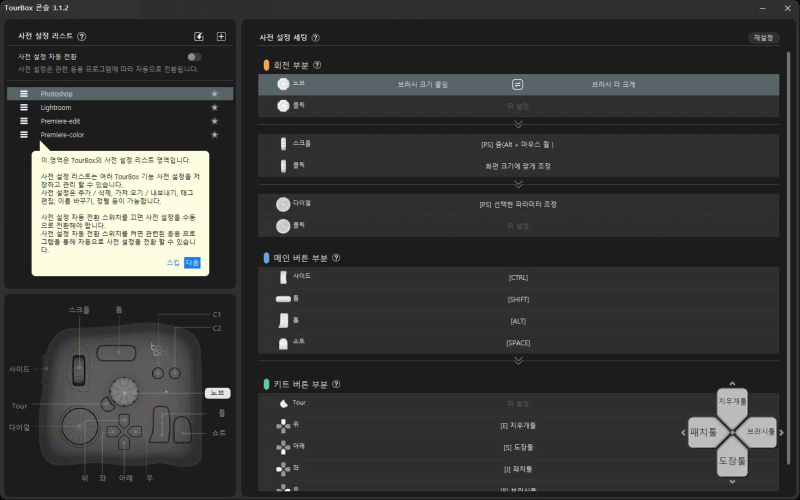Click the 노브 label on the device diagram

tap(218, 393)
